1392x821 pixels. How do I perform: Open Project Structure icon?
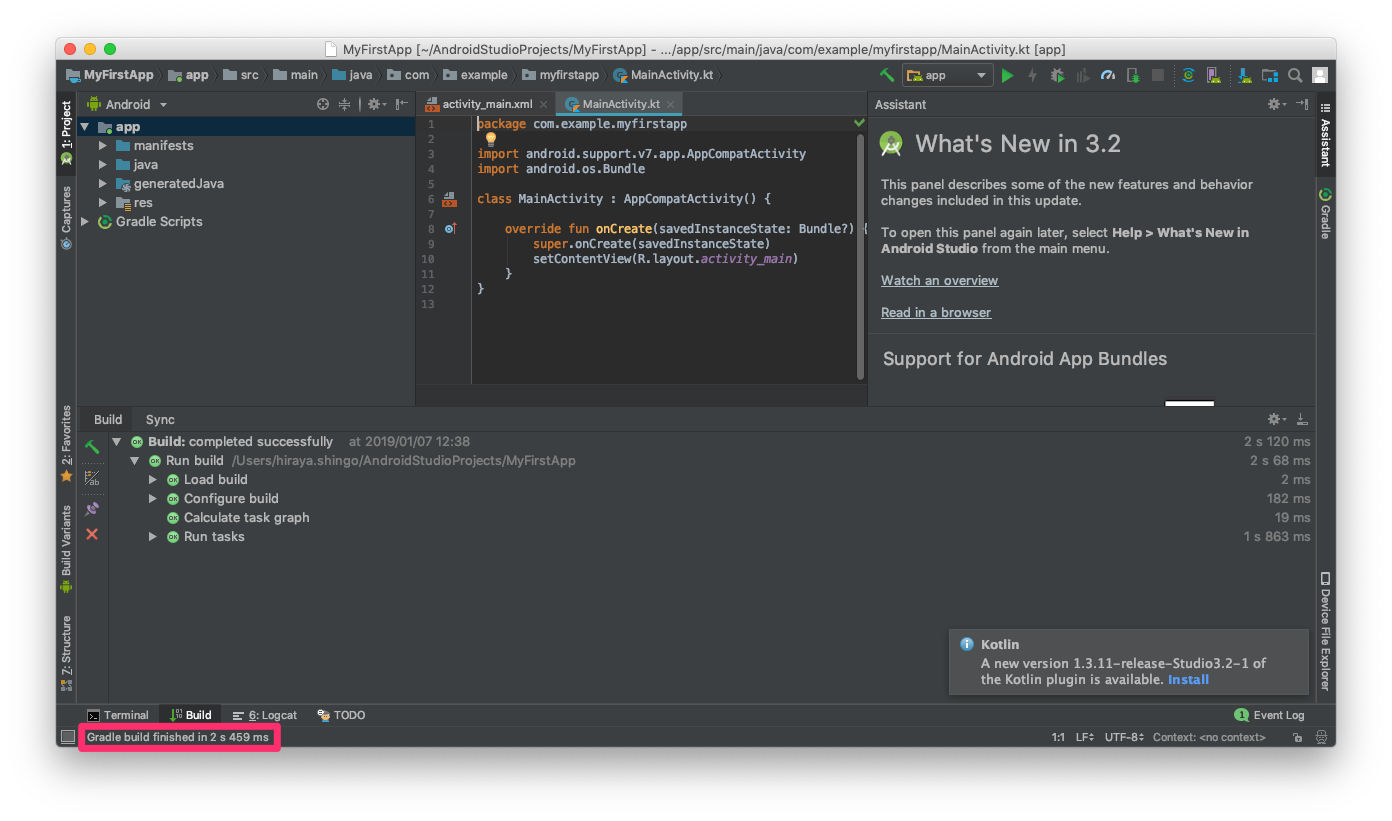[x=1269, y=75]
